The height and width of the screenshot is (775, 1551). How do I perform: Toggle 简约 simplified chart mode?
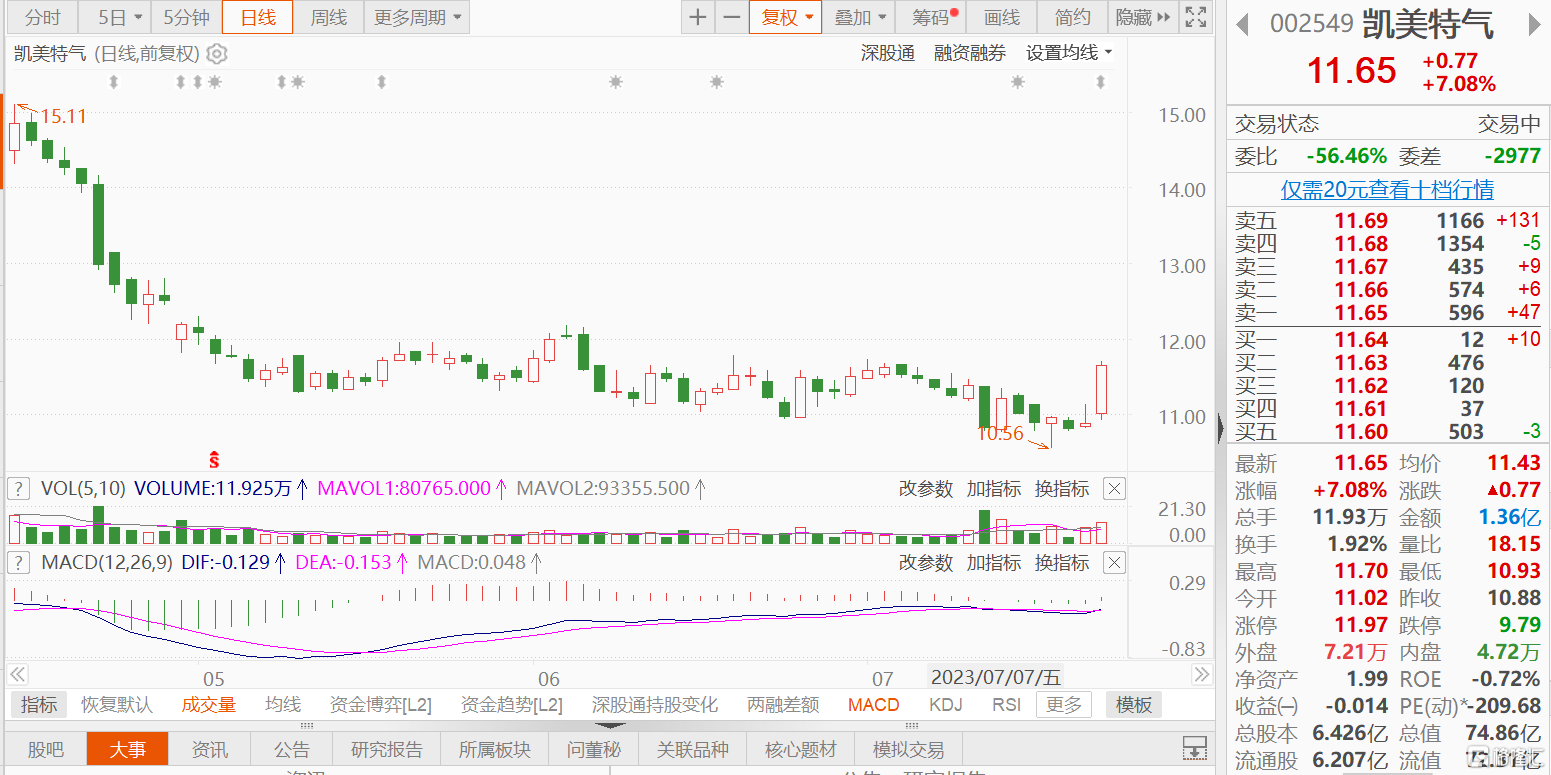[1073, 17]
